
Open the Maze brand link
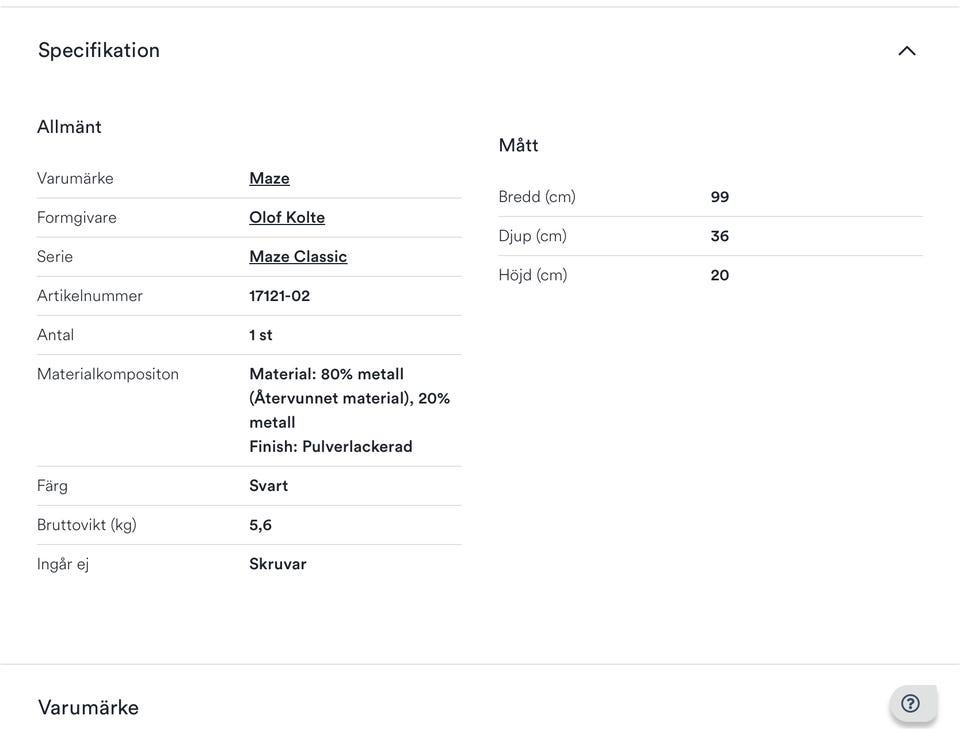269,178
